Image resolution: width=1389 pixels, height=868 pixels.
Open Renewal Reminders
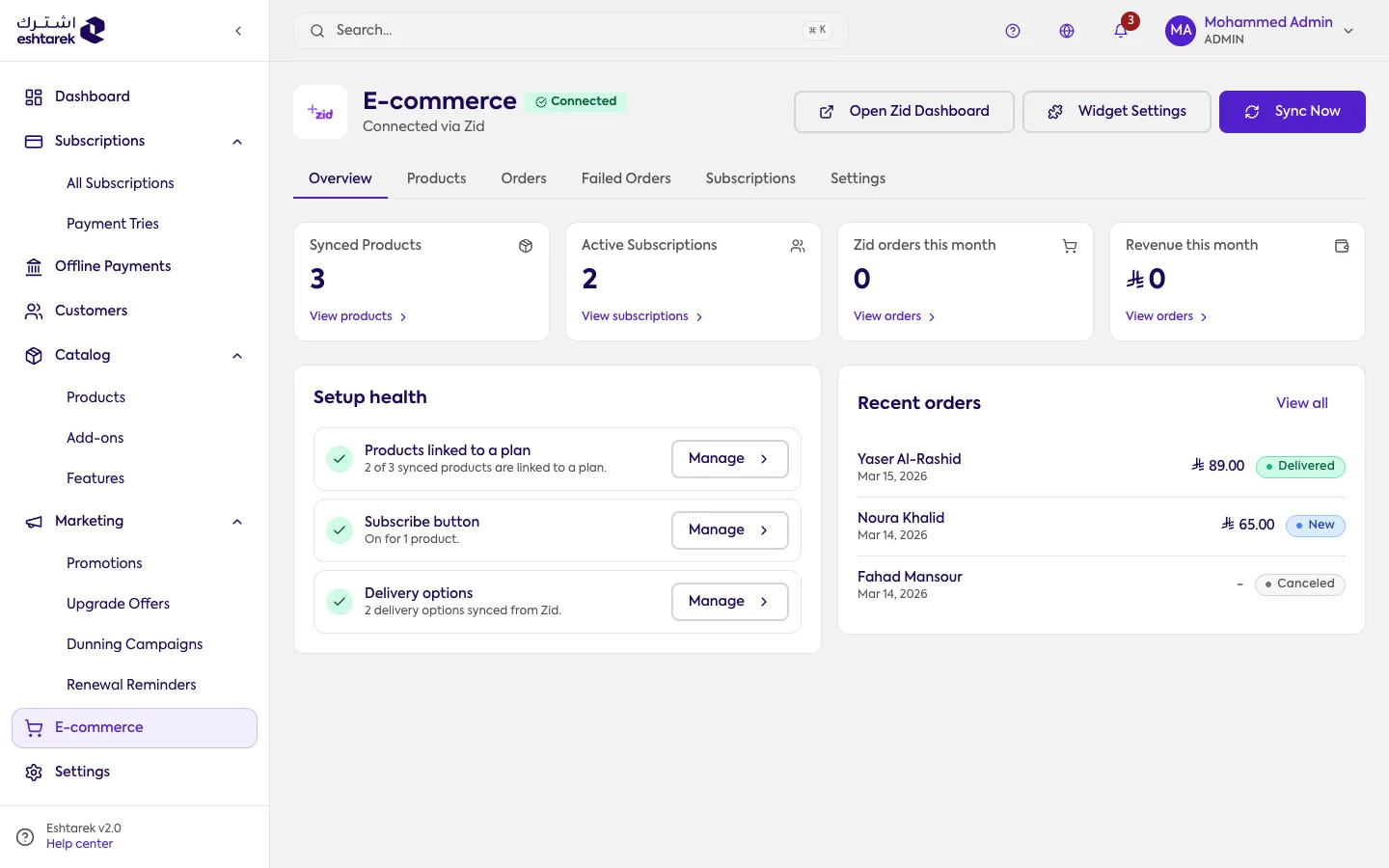pos(131,685)
